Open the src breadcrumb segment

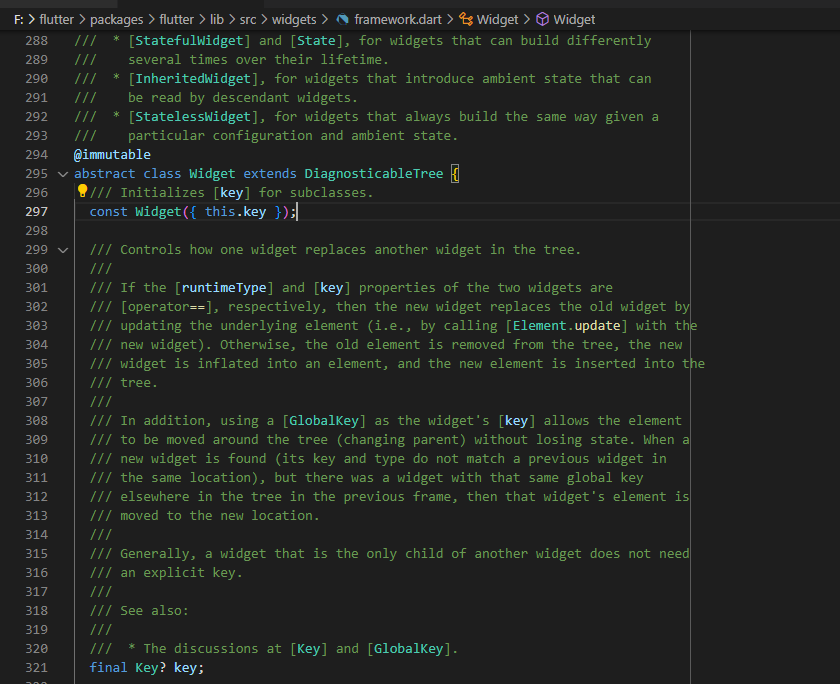(x=248, y=20)
